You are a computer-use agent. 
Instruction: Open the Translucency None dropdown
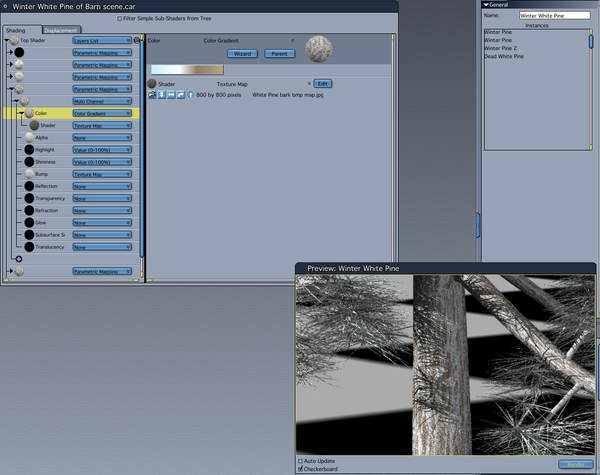coord(102,247)
